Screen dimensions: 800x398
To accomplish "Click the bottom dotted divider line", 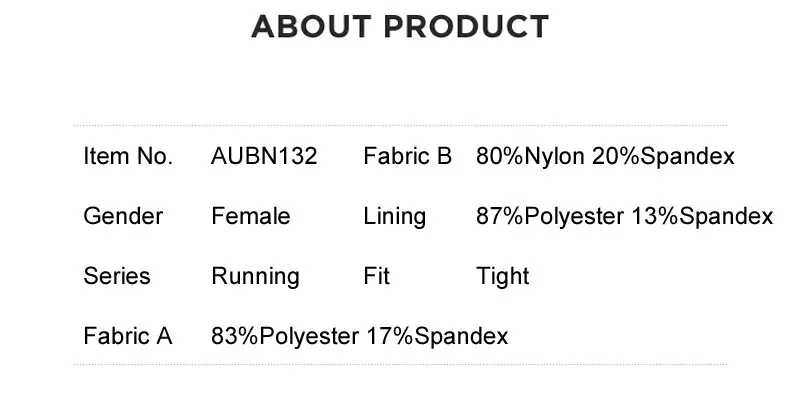I will pos(400,364).
